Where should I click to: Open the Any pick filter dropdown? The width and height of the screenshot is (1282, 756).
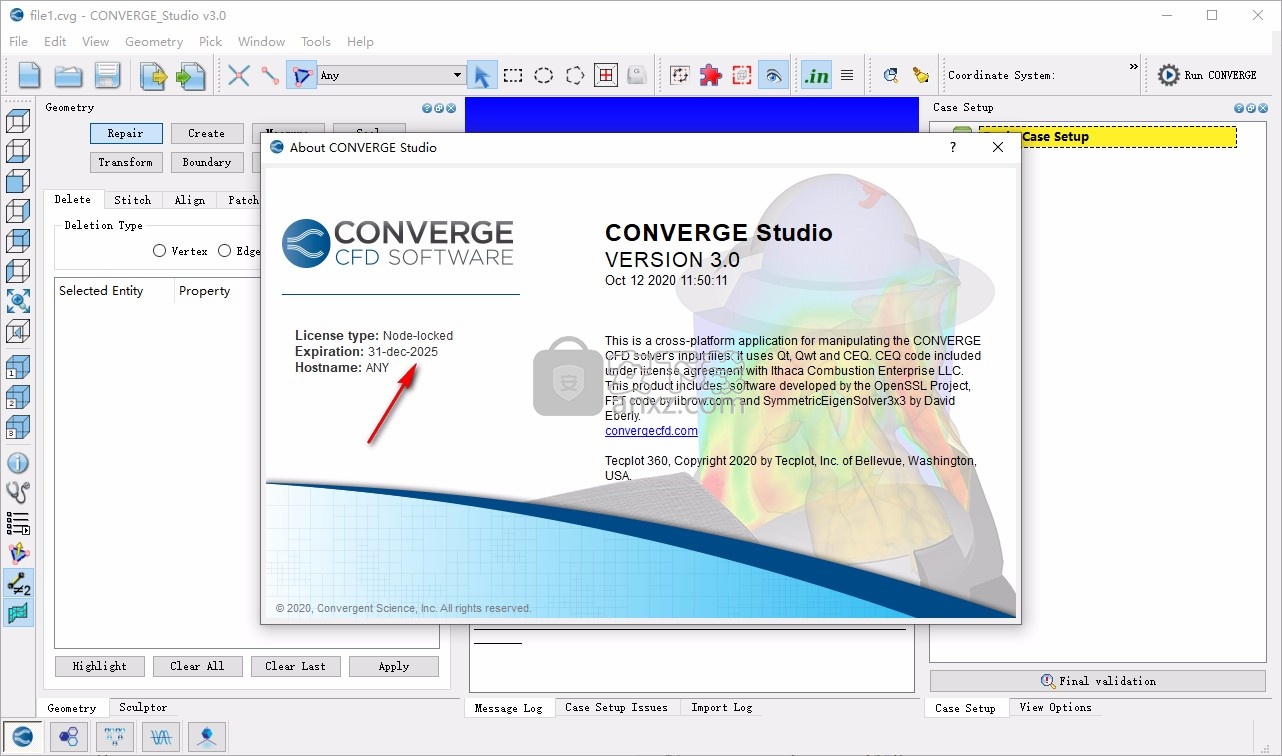point(391,75)
